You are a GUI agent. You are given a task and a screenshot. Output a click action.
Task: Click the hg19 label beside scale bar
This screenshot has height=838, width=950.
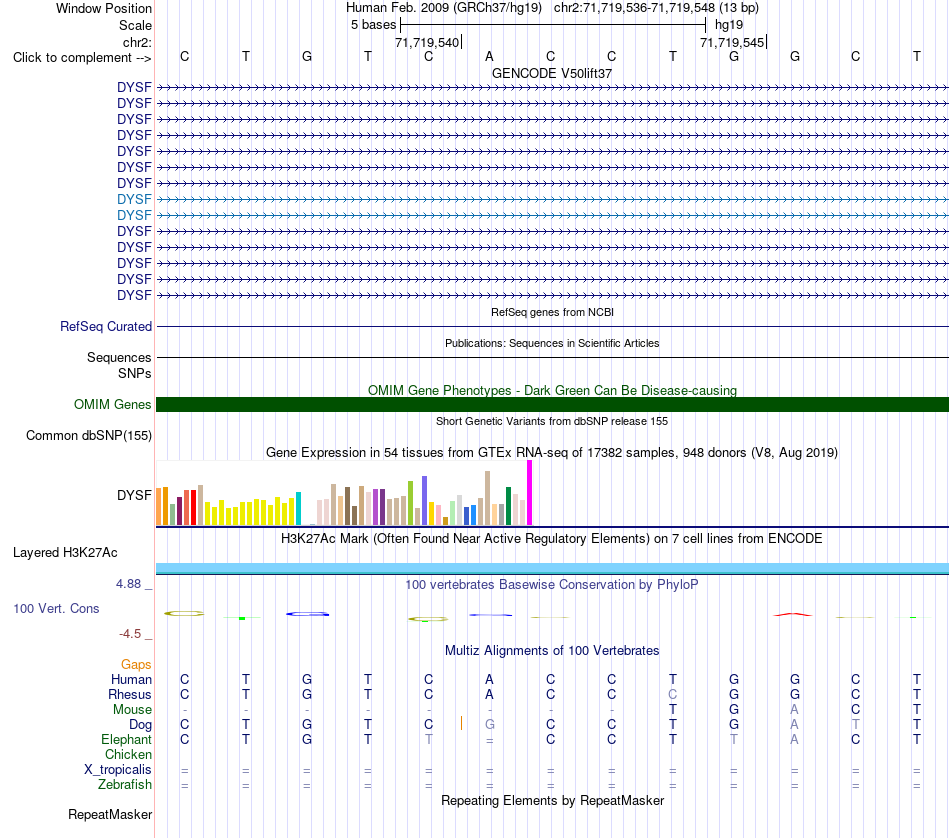tap(729, 25)
